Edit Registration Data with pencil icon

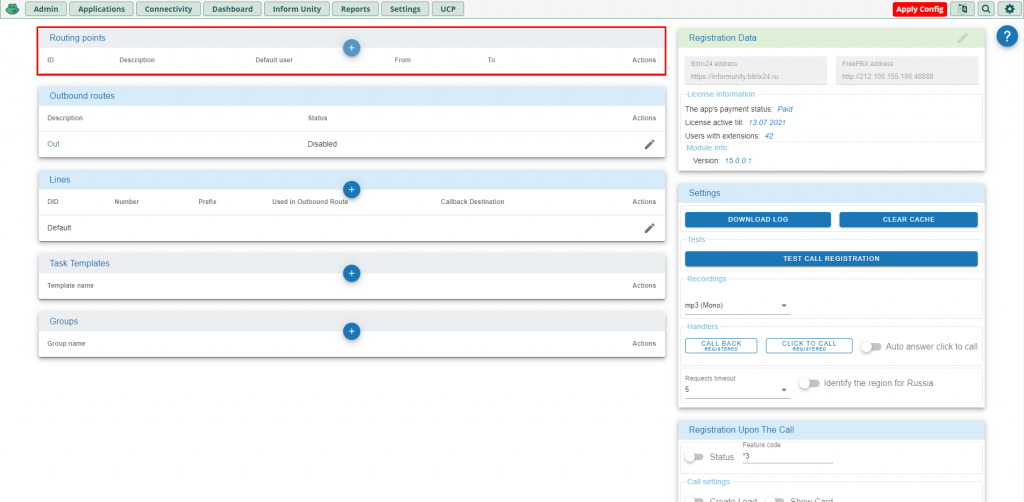click(x=963, y=39)
